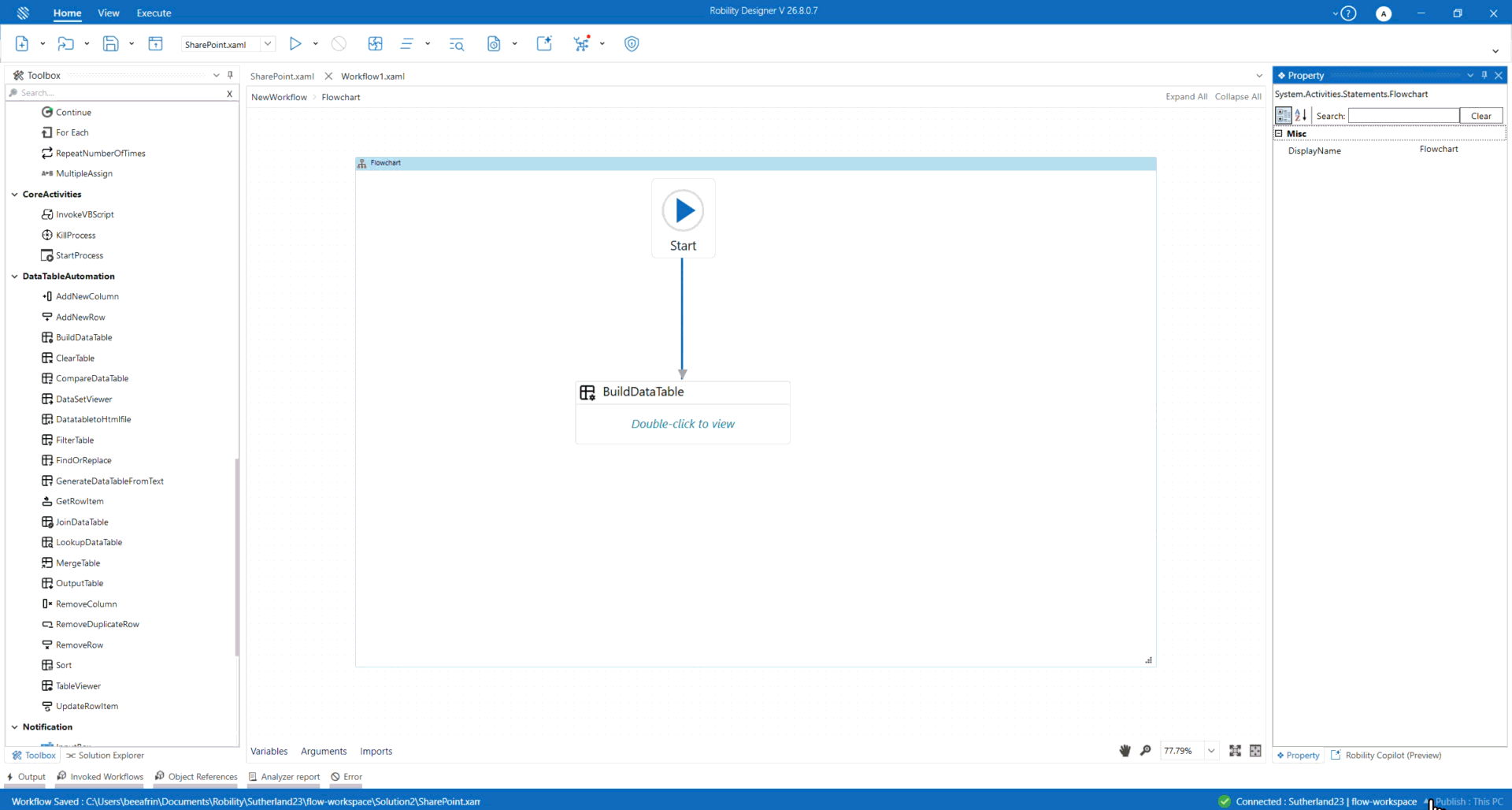Screen dimensions: 1512x810
Task: Click the search-in-list toolbar icon
Action: tap(457, 44)
